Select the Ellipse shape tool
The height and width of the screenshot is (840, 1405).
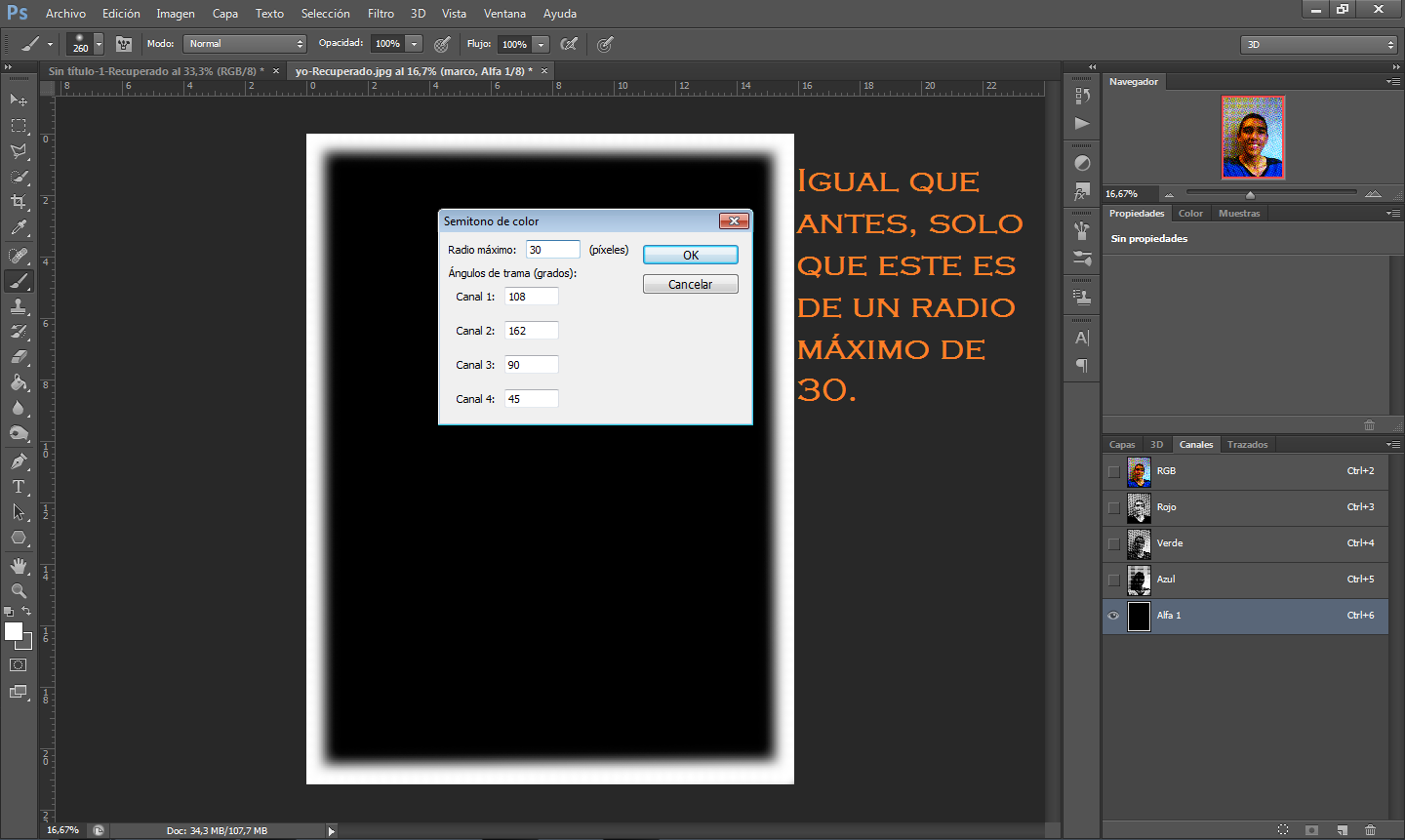pyautogui.click(x=19, y=538)
